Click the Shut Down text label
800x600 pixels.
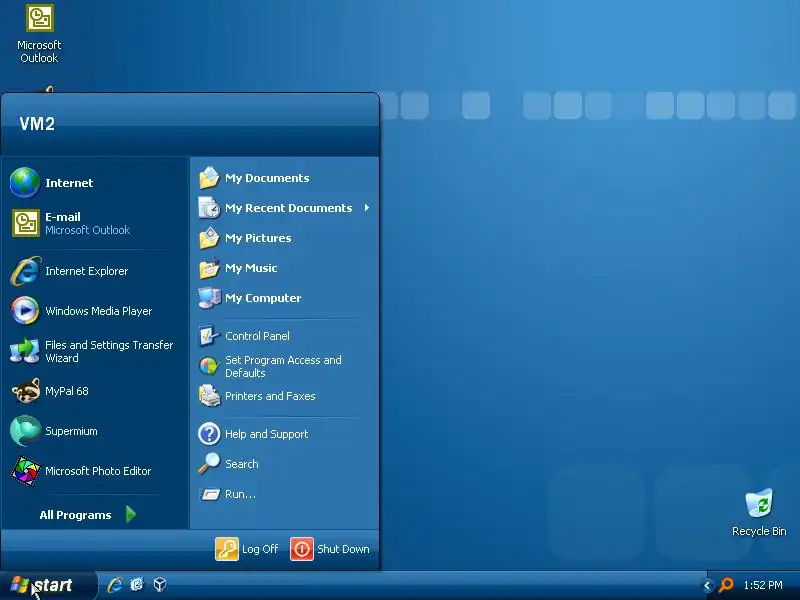(x=343, y=549)
